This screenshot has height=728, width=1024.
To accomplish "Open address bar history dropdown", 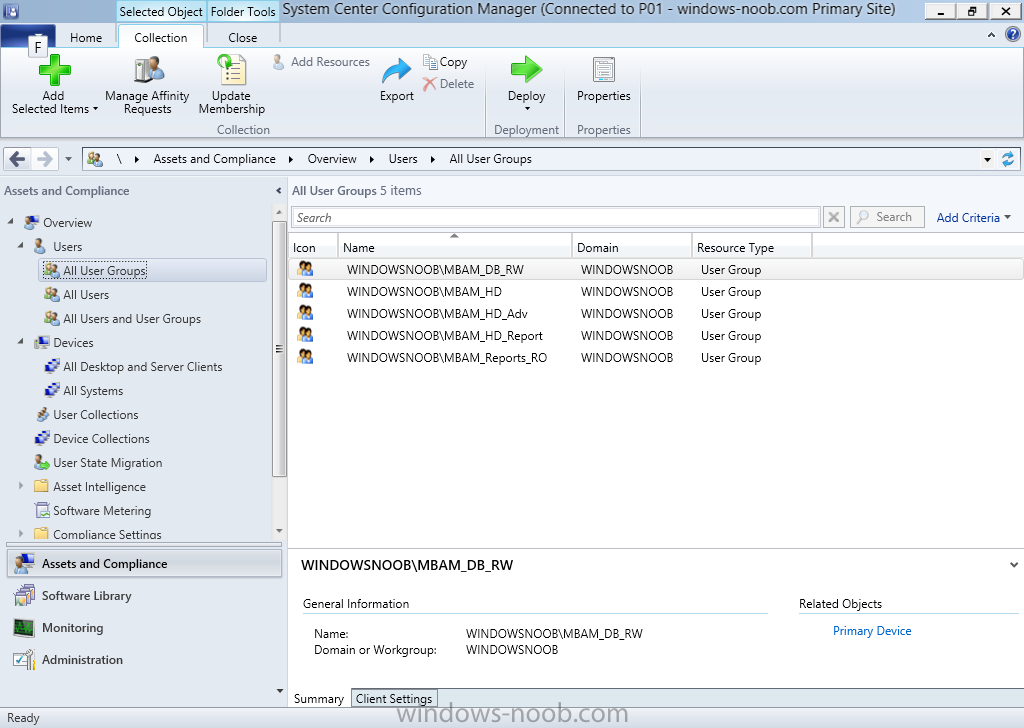I will pyautogui.click(x=987, y=159).
